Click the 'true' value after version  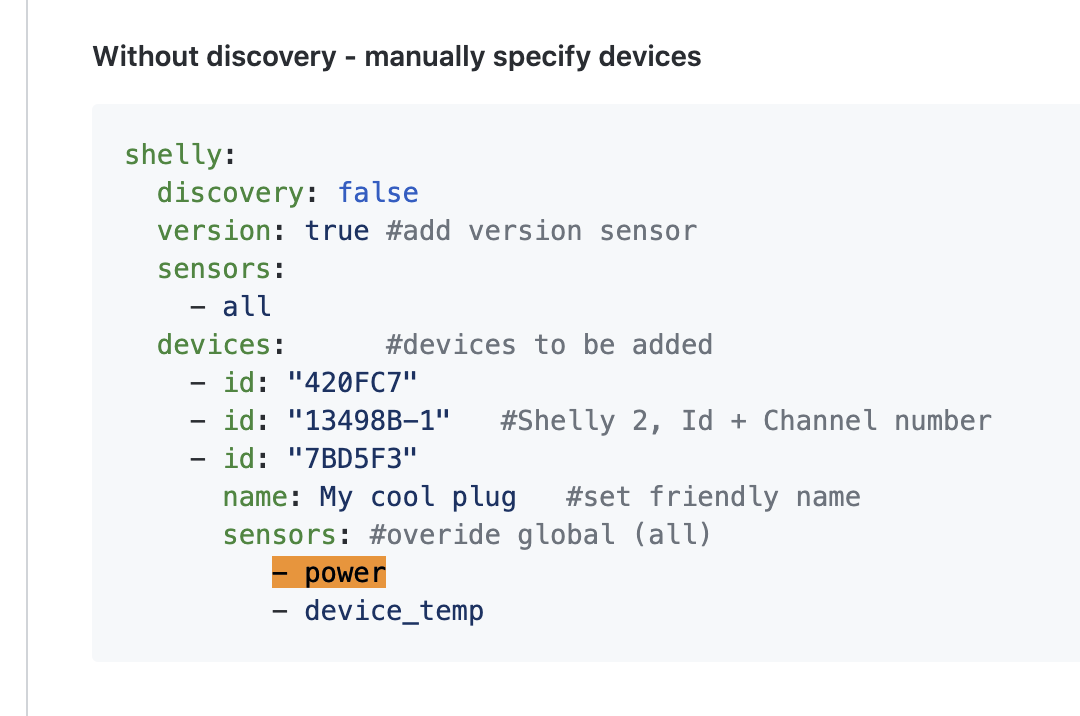point(337,231)
